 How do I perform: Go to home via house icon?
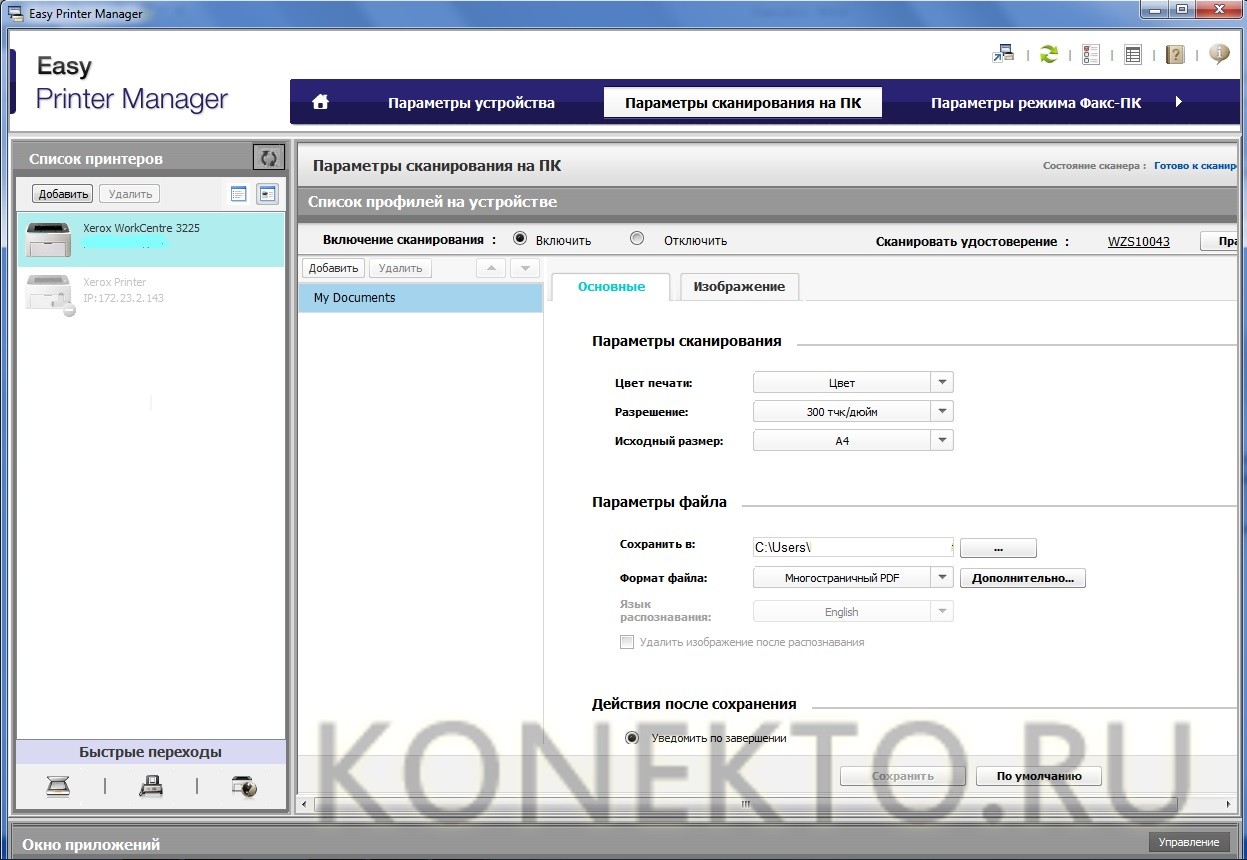click(320, 102)
